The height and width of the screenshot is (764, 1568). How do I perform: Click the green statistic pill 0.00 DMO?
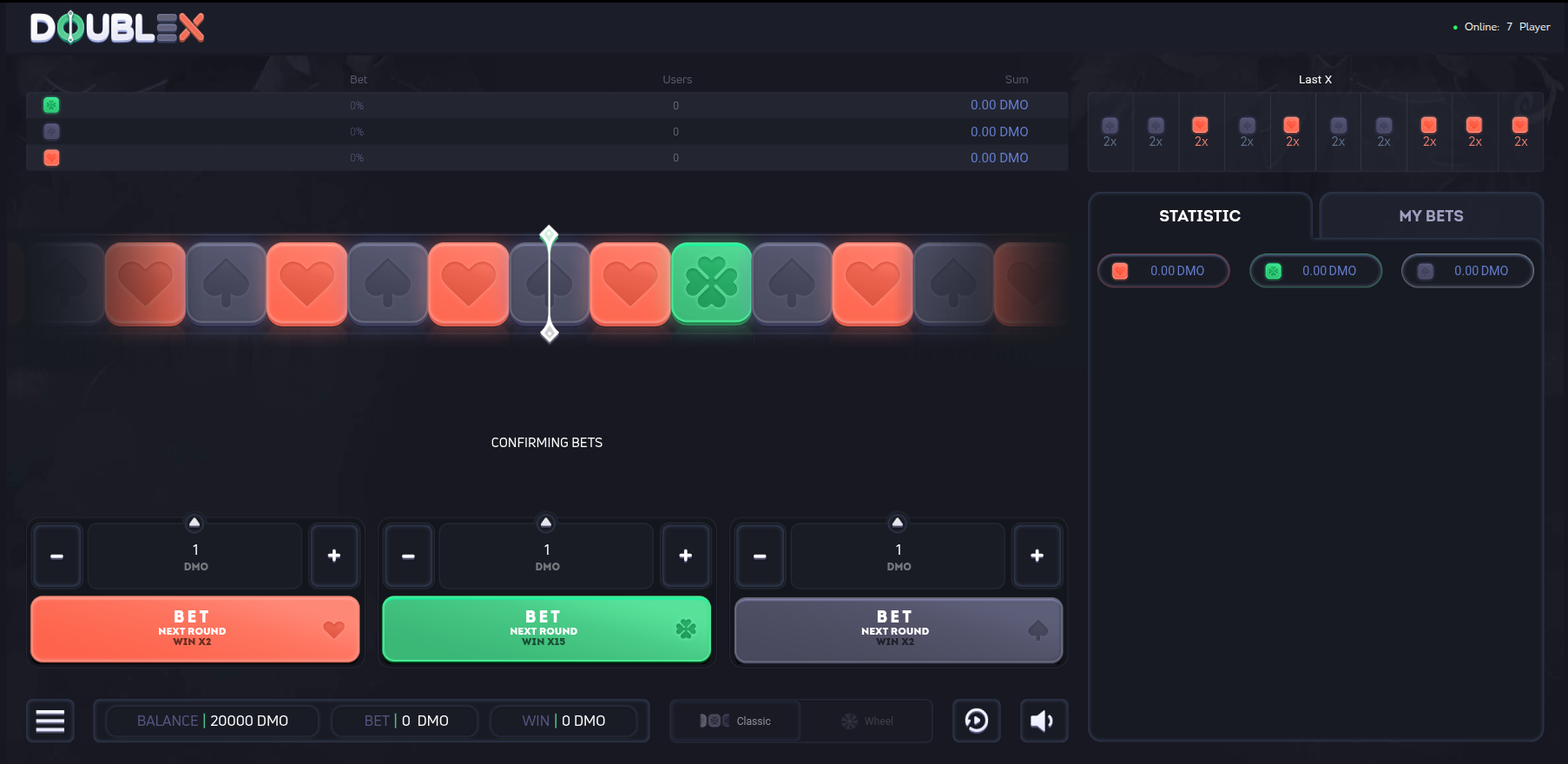pos(1315,271)
